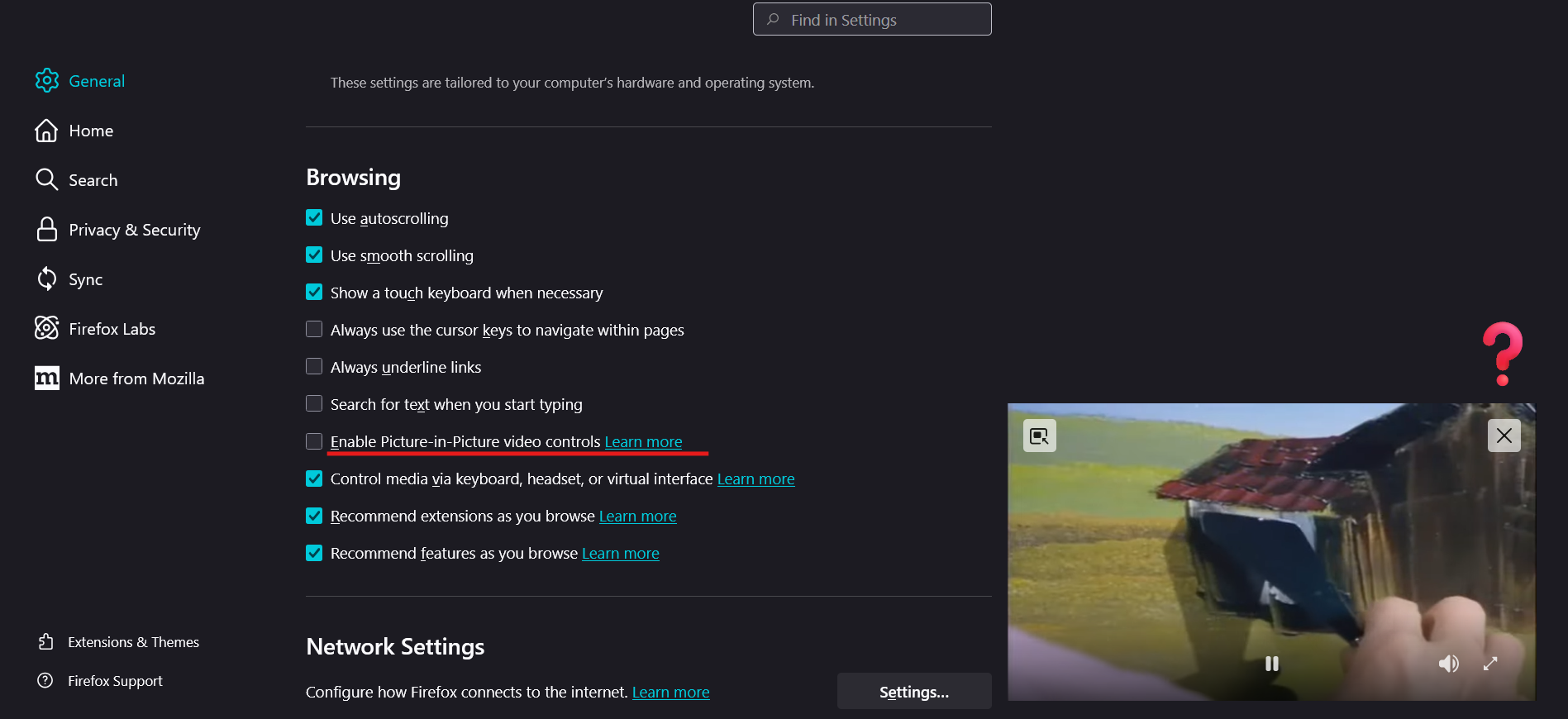
Task: Enable Always underline links
Action: tap(314, 367)
